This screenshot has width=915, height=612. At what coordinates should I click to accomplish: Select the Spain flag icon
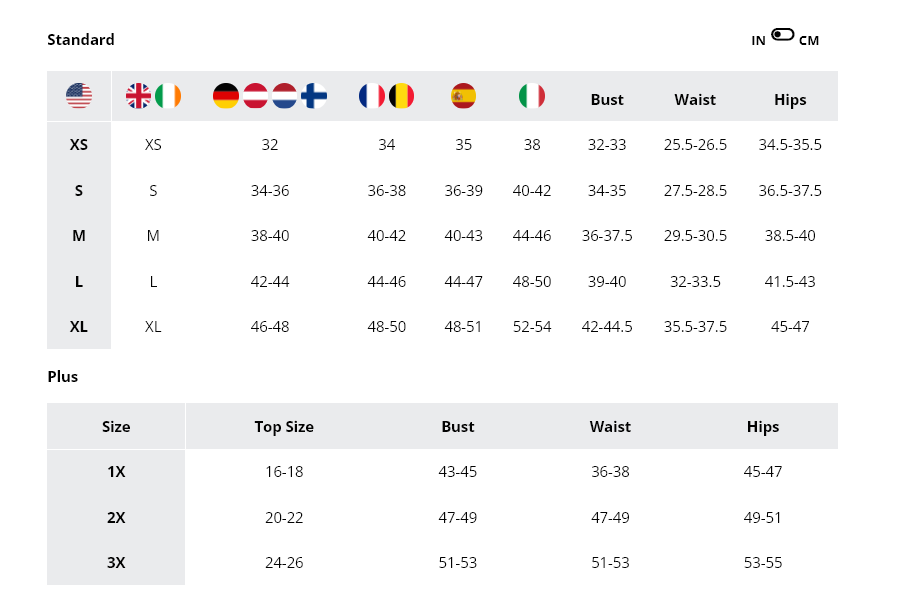coord(463,96)
